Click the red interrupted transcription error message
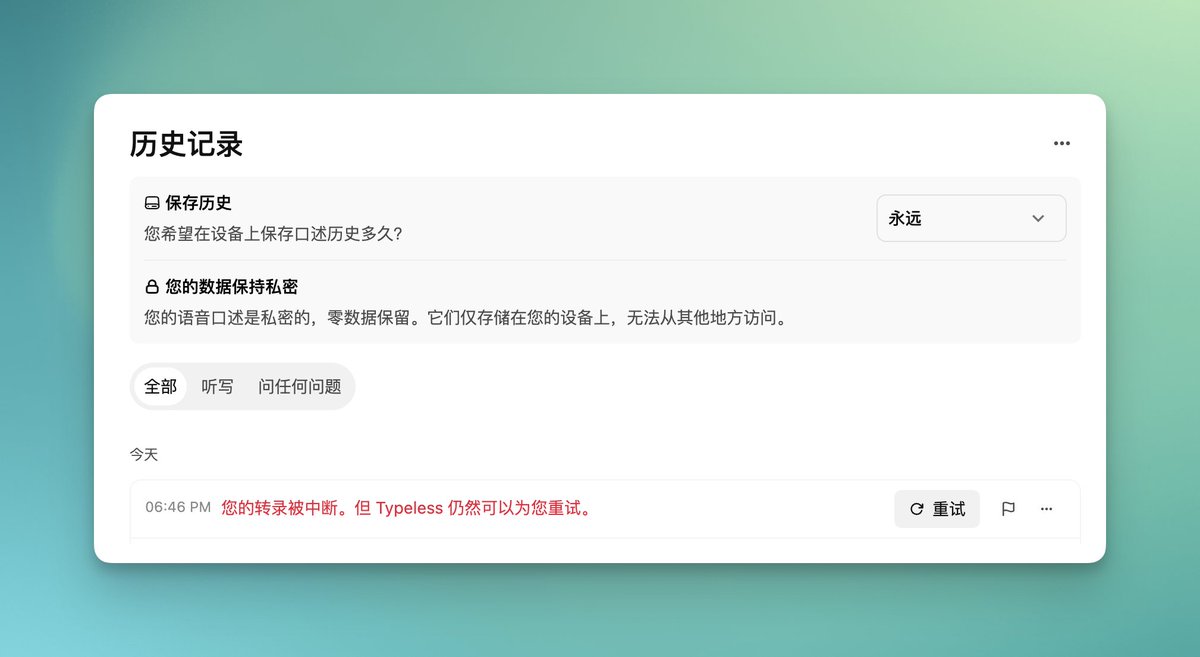 coord(406,508)
